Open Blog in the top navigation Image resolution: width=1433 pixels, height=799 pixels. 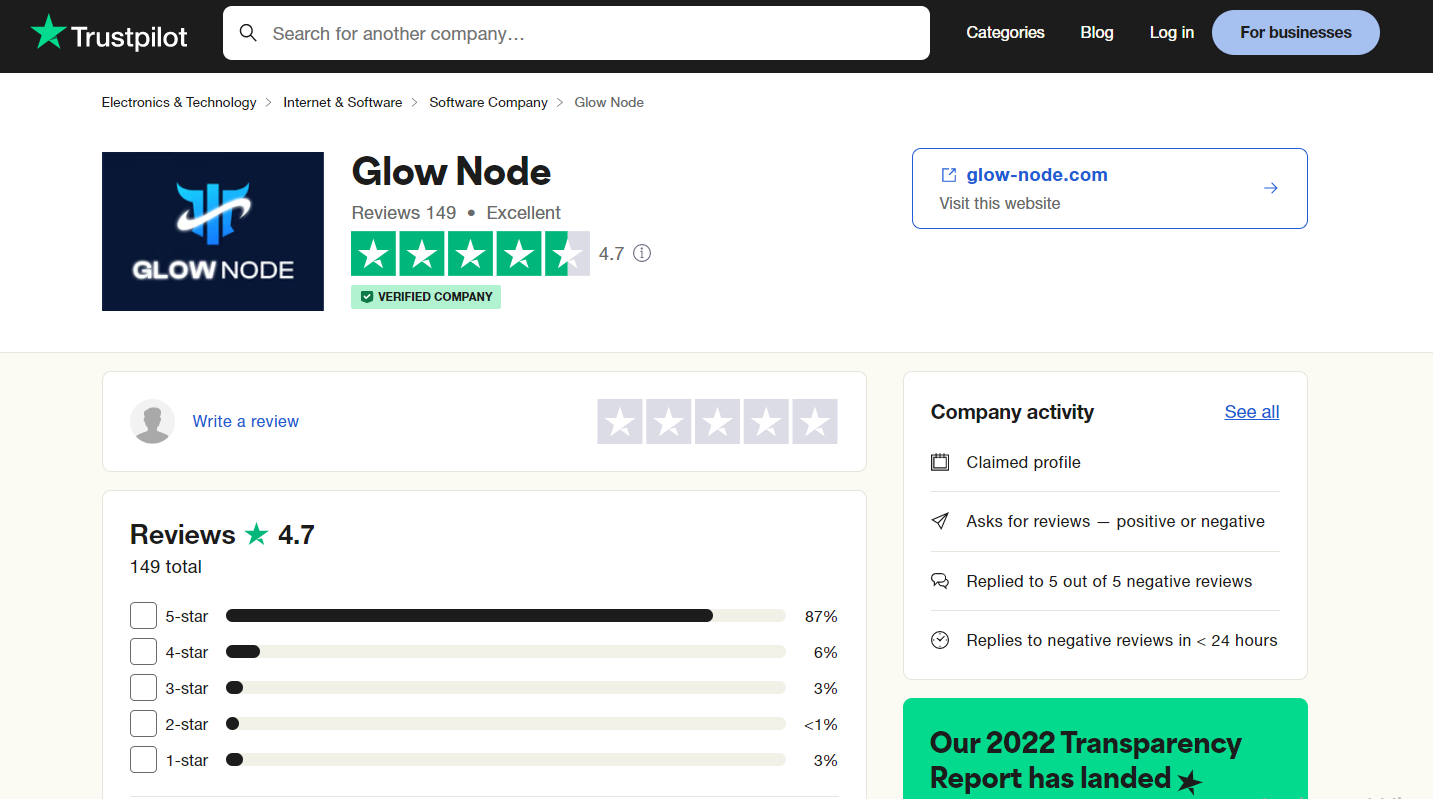[x=1097, y=33]
